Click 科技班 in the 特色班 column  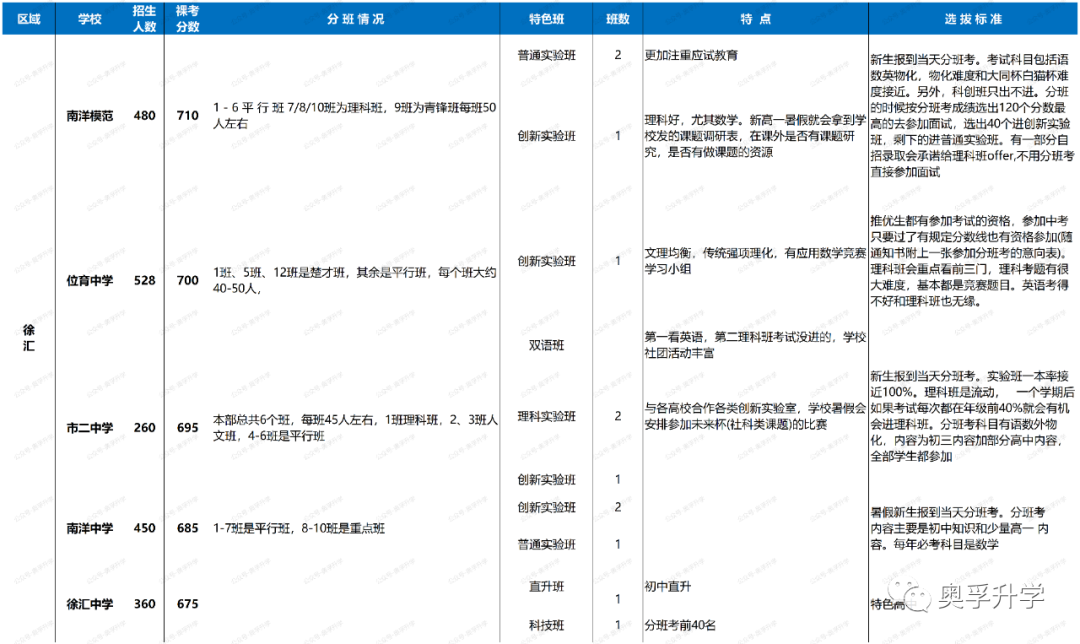[546, 625]
